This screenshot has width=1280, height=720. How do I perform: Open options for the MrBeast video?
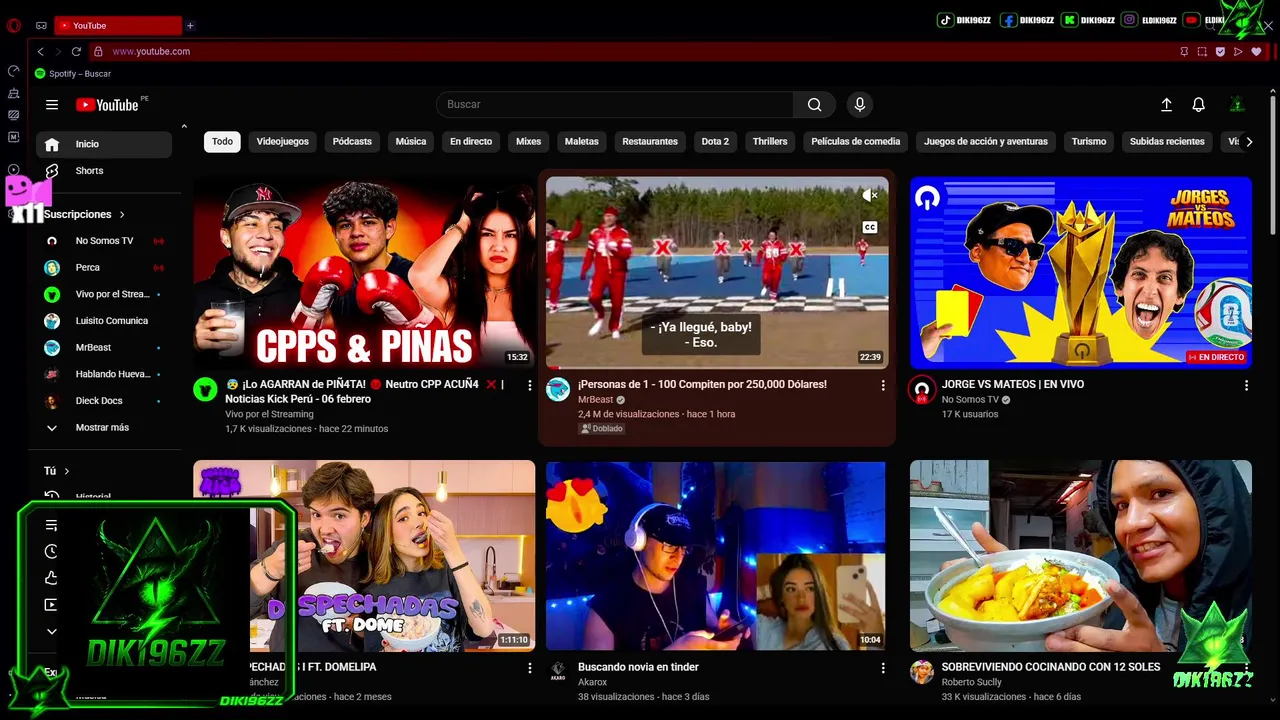(x=882, y=385)
